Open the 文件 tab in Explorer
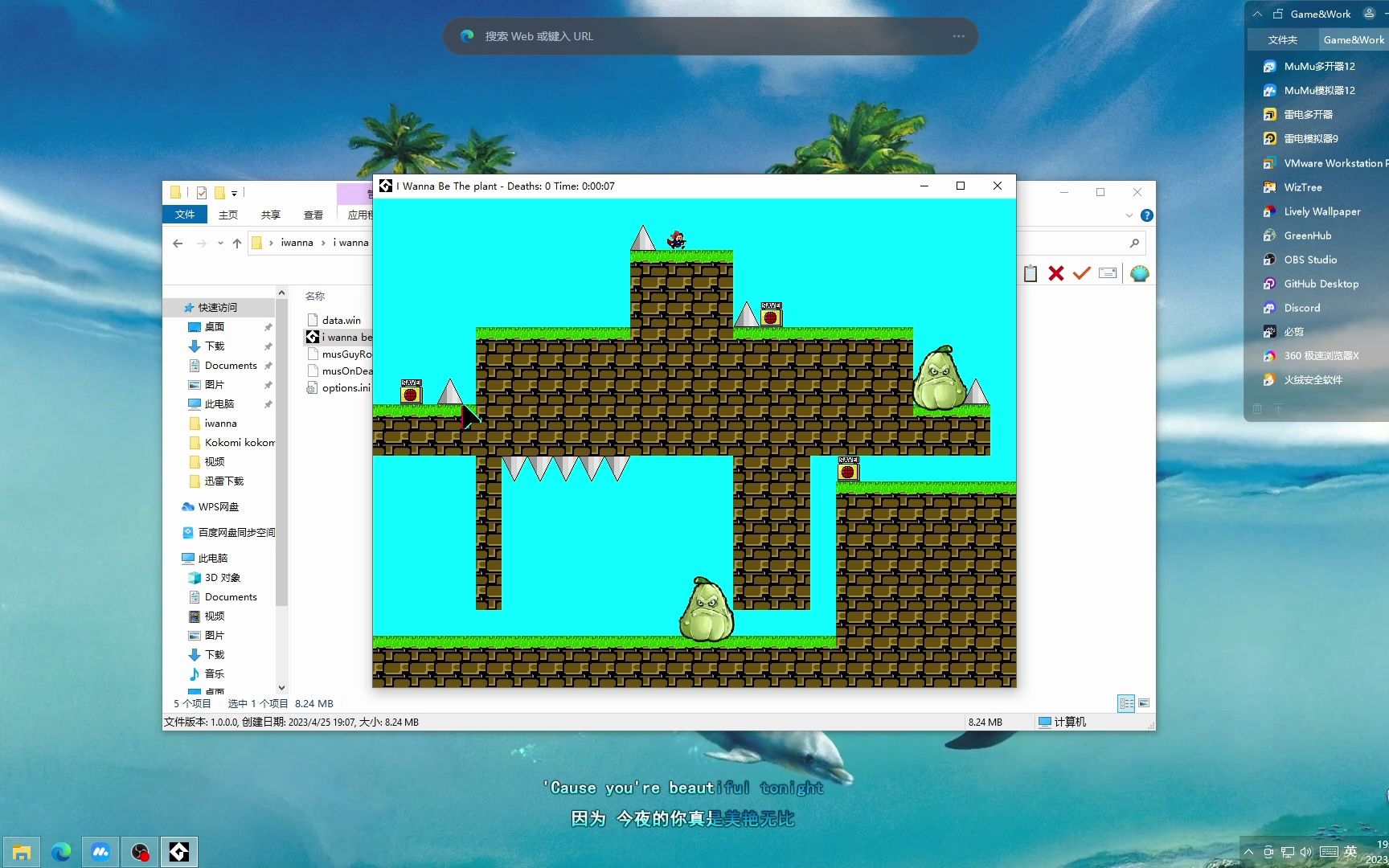 185,215
